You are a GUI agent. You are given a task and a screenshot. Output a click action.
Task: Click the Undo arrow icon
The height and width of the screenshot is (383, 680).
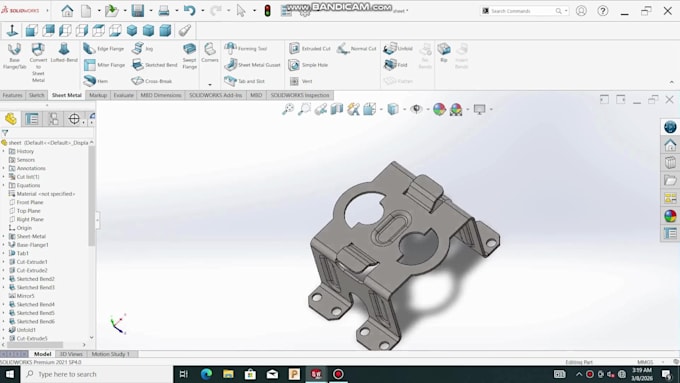(x=190, y=10)
